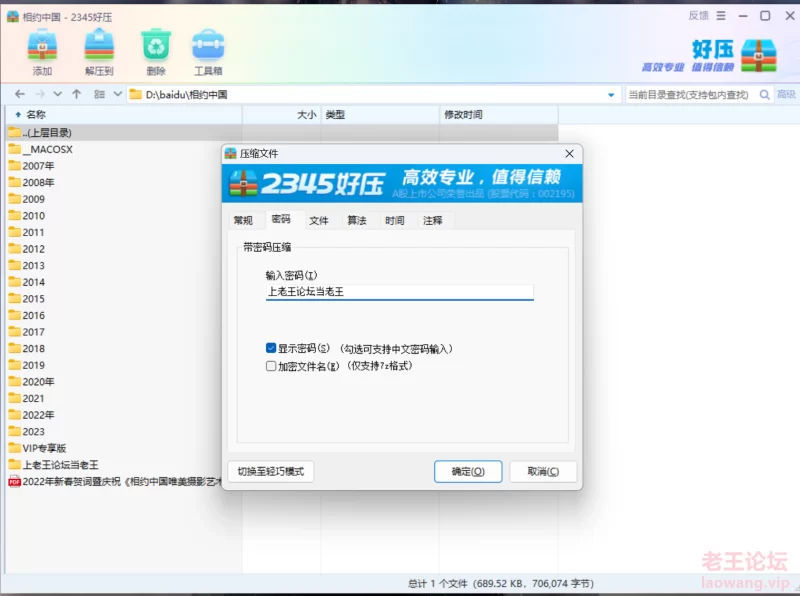Open address bar path dropdown

point(611,95)
